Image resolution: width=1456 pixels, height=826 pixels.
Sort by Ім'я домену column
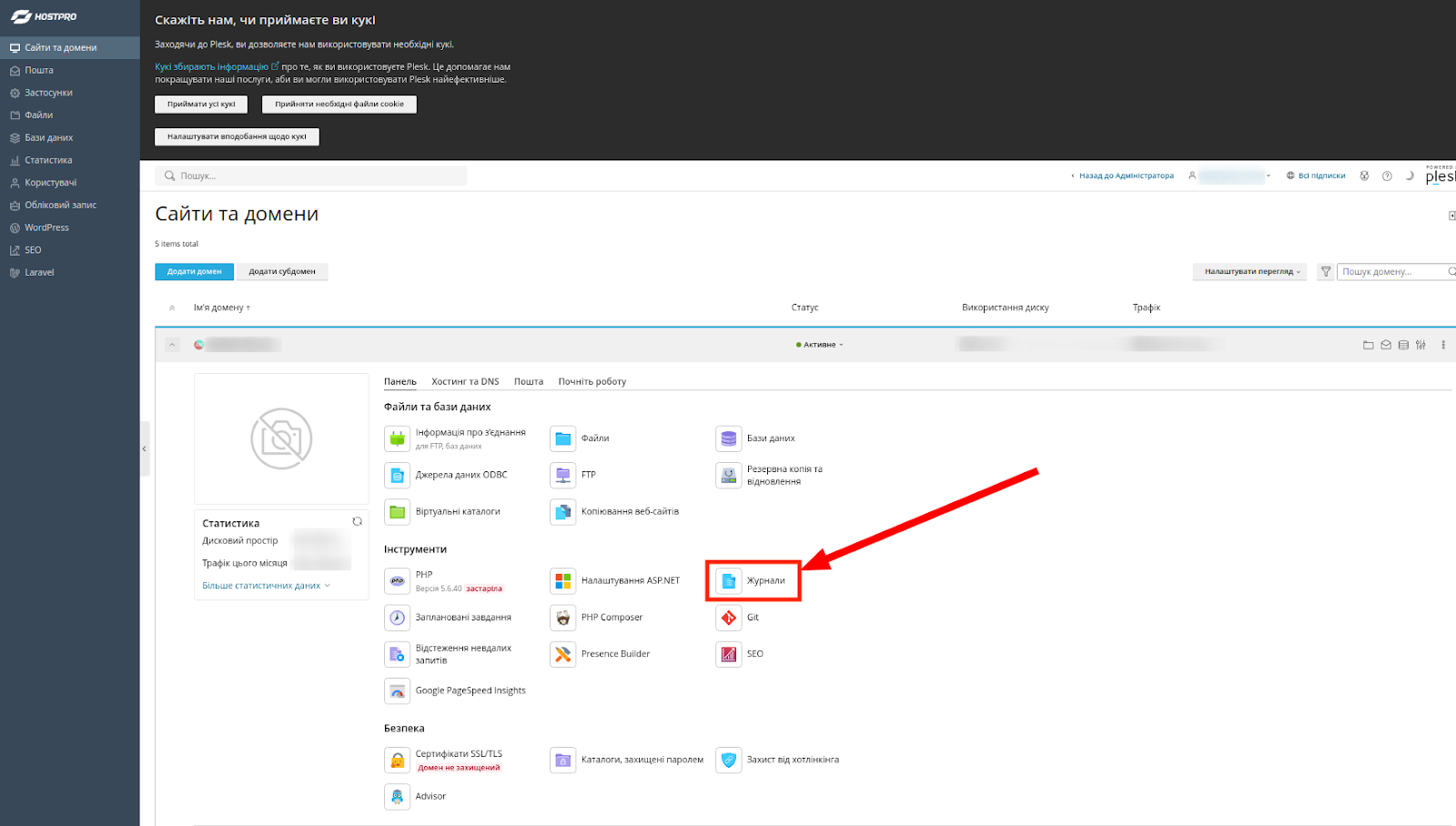click(x=221, y=307)
